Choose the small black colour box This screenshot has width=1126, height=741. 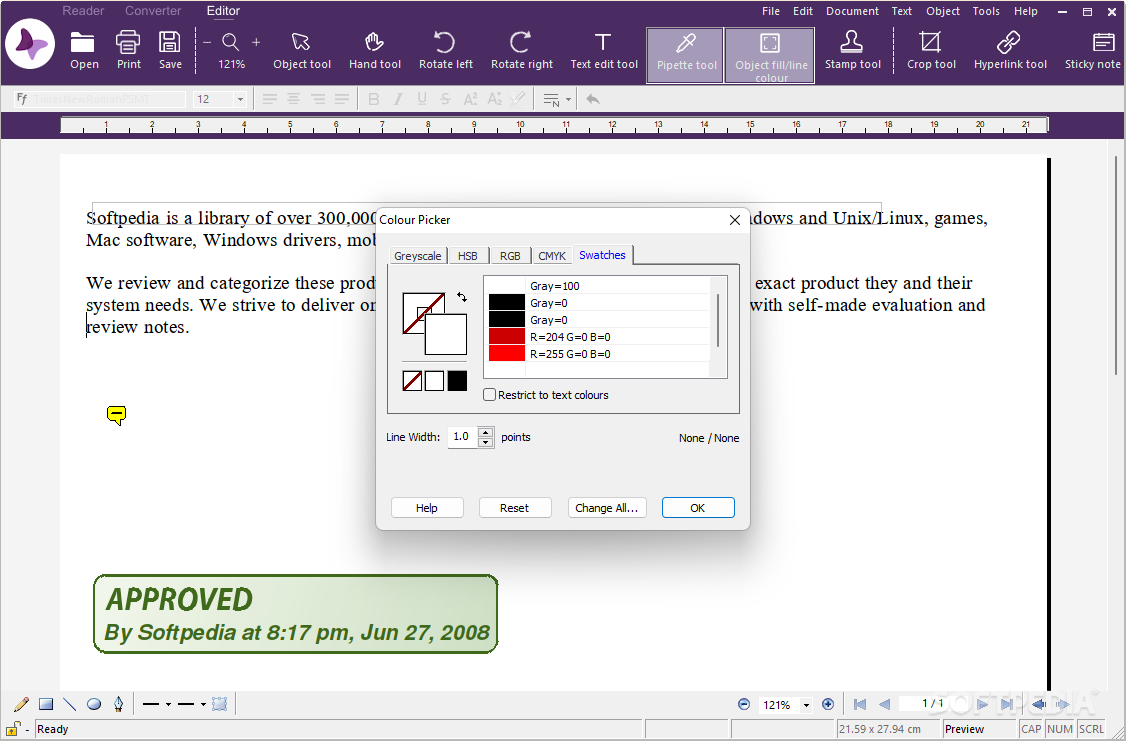(457, 381)
